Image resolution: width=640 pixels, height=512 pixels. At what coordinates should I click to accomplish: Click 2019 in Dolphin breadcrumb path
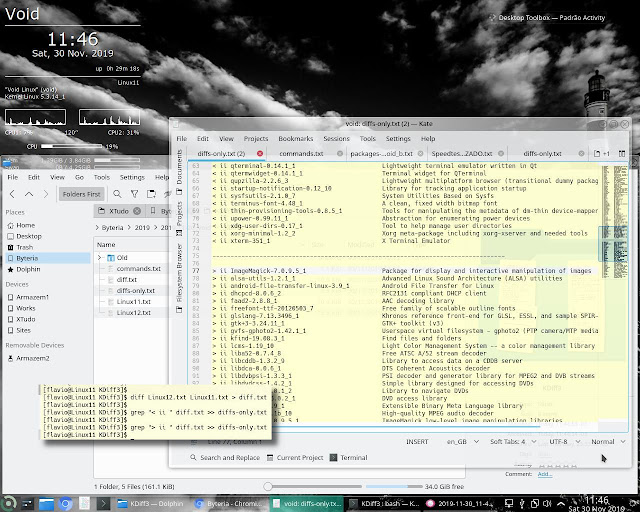(x=142, y=228)
